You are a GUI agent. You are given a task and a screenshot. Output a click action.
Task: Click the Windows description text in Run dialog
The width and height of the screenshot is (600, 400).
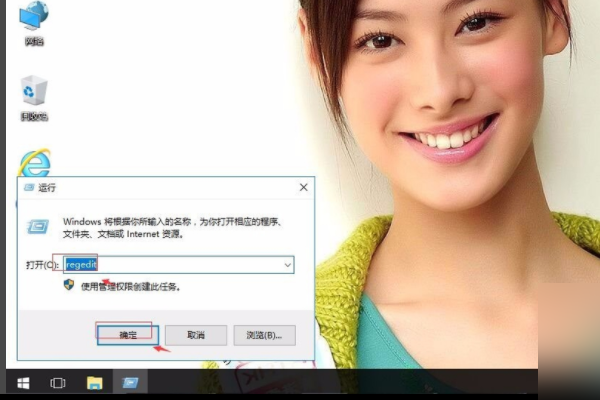(173, 228)
